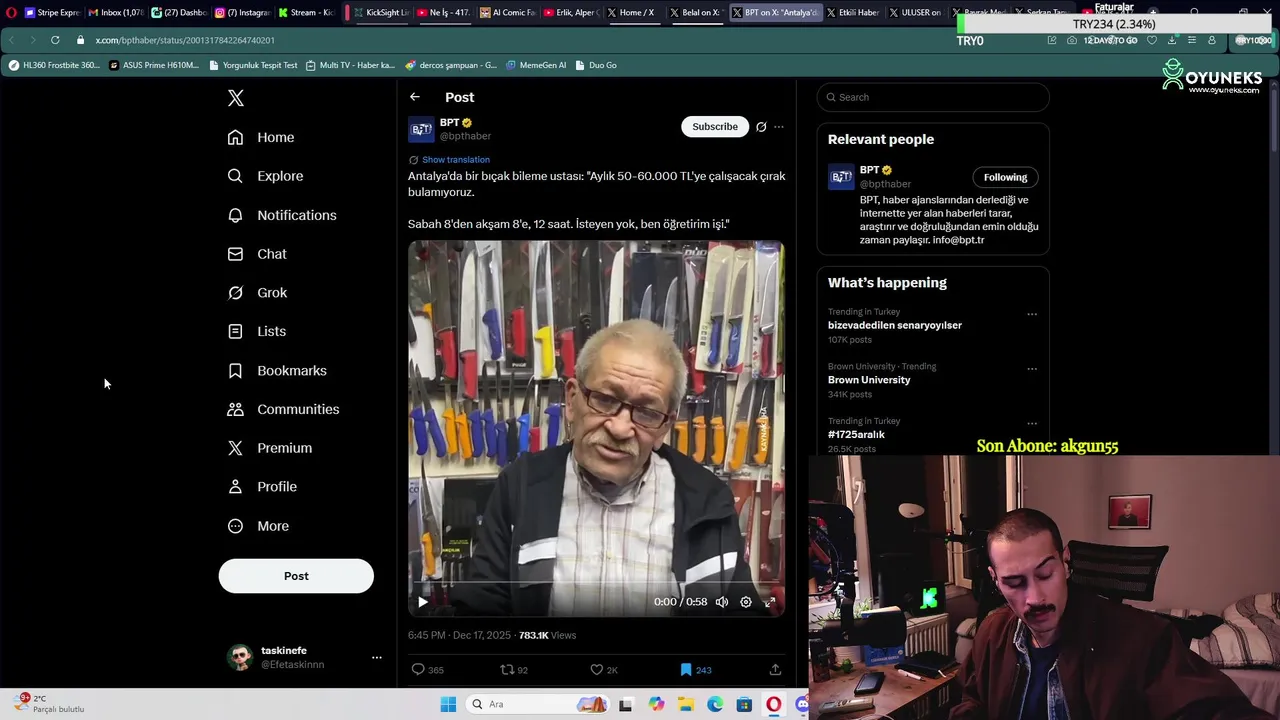The image size is (1280, 720).
Task: Click the taskinefe profile avatar
Action: pyautogui.click(x=240, y=657)
